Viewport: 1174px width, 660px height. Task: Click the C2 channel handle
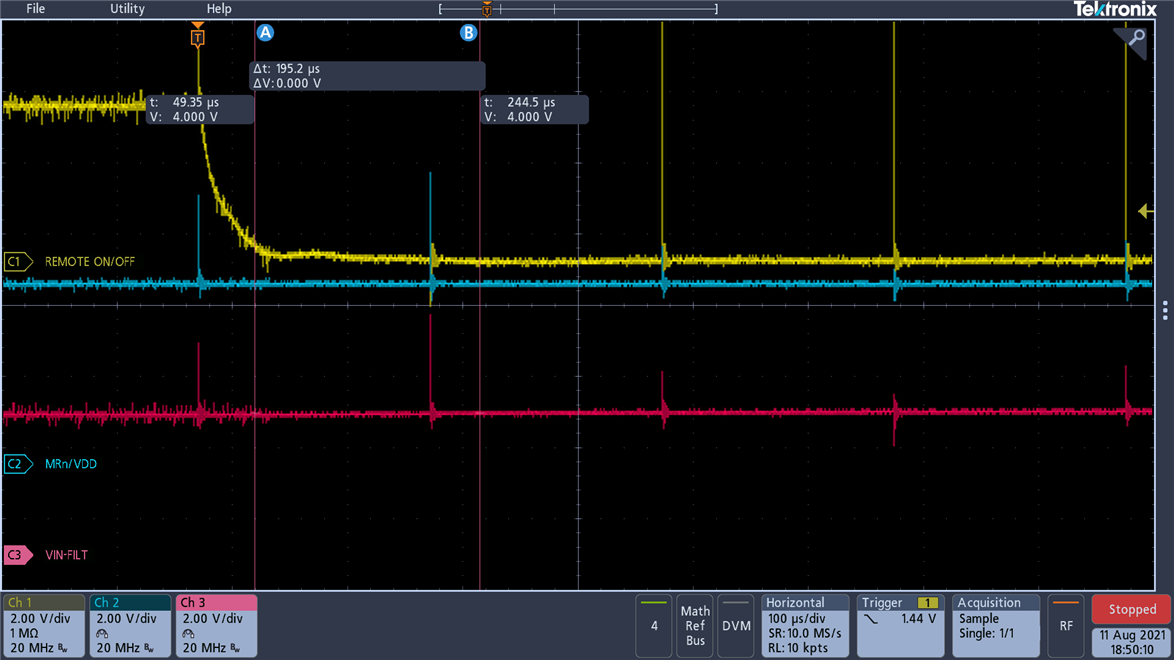coord(19,464)
